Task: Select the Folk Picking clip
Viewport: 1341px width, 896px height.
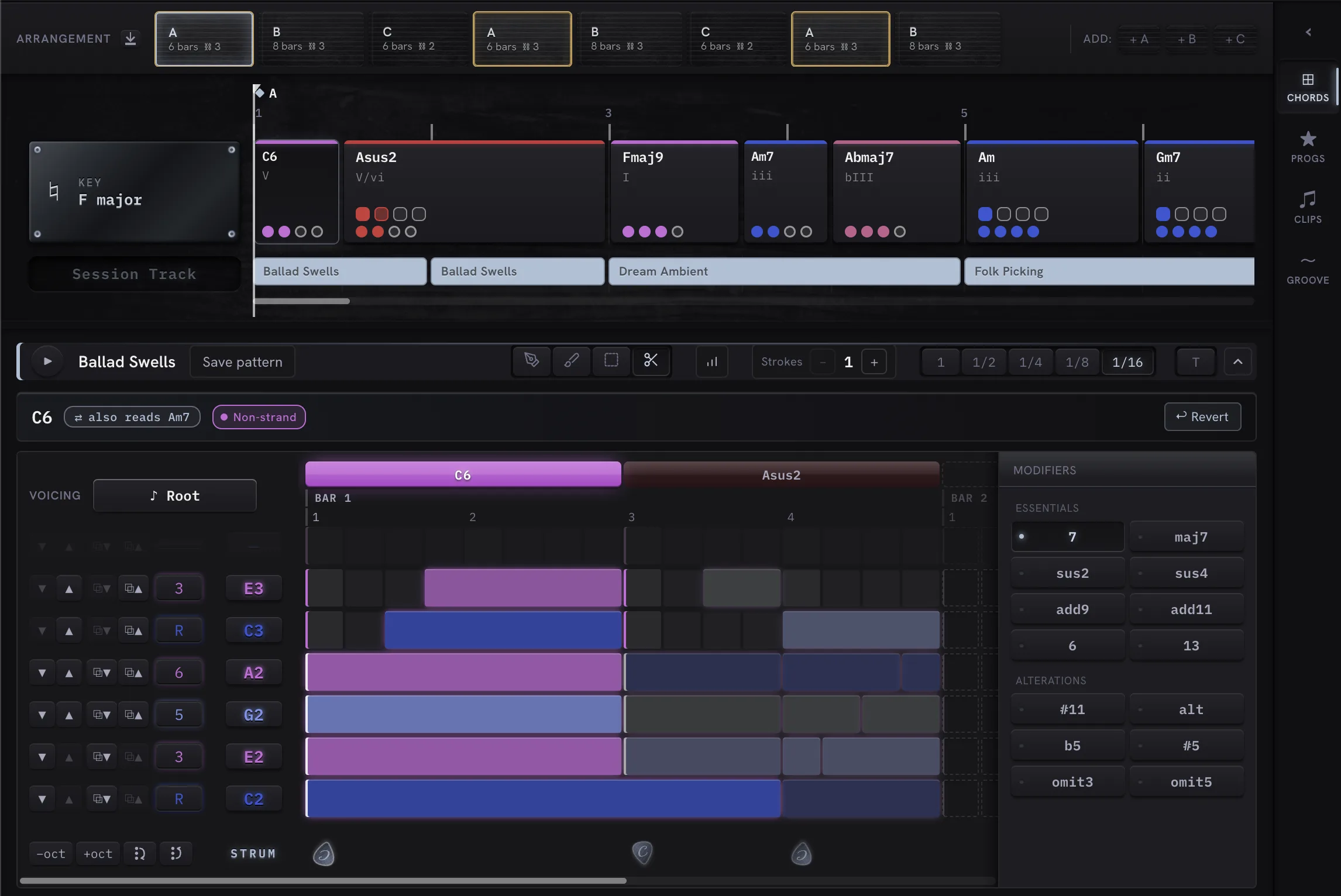Action: click(1109, 271)
